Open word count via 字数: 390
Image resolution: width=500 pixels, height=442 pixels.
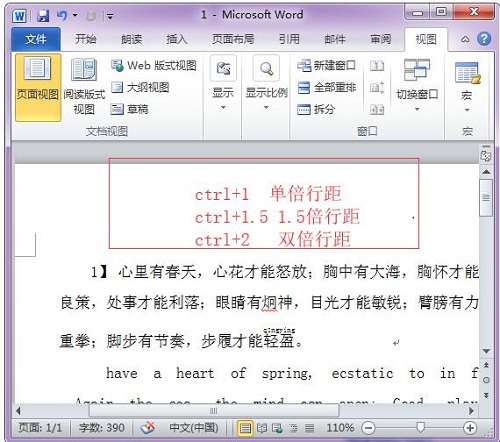(x=101, y=427)
